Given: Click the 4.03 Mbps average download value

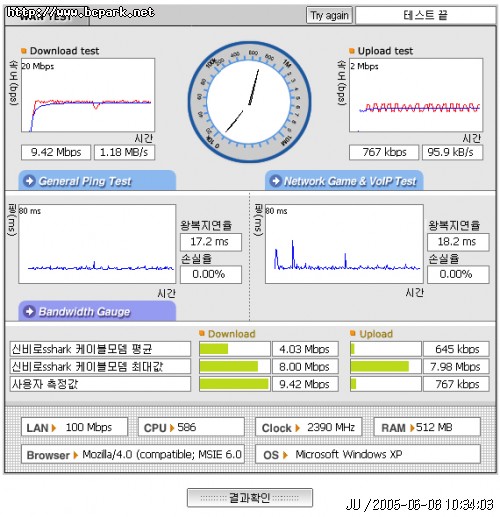Looking at the screenshot, I should 305,349.
